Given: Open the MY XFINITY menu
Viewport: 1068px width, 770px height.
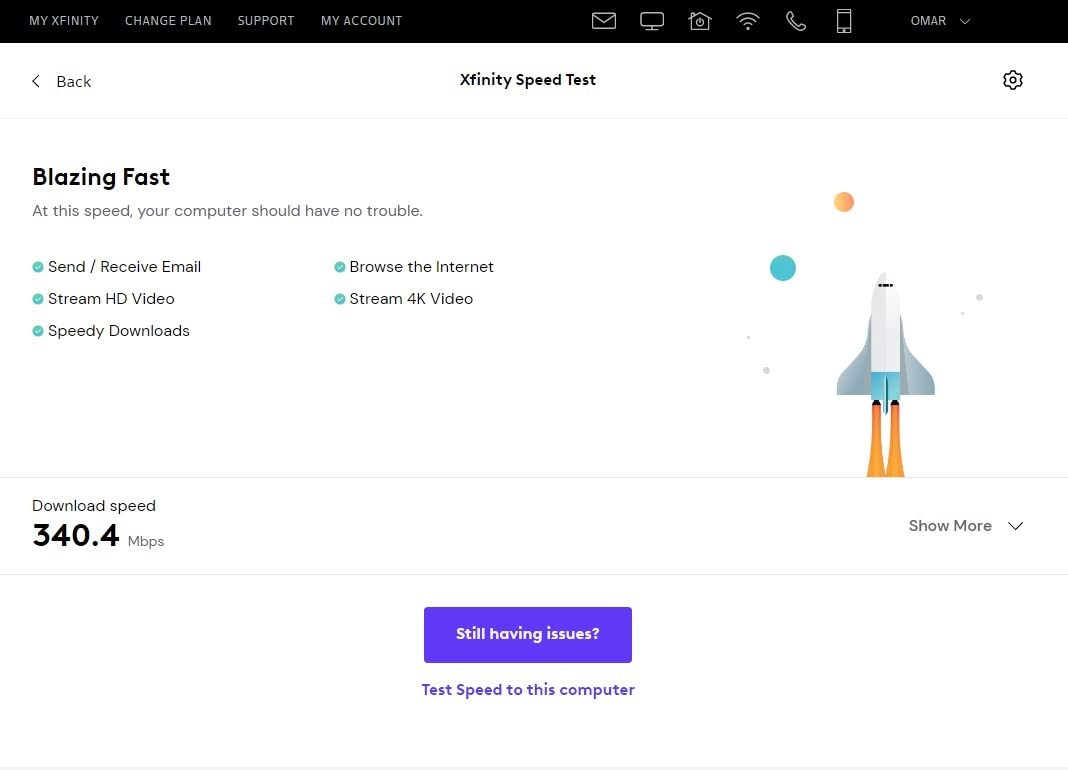Looking at the screenshot, I should tap(64, 21).
